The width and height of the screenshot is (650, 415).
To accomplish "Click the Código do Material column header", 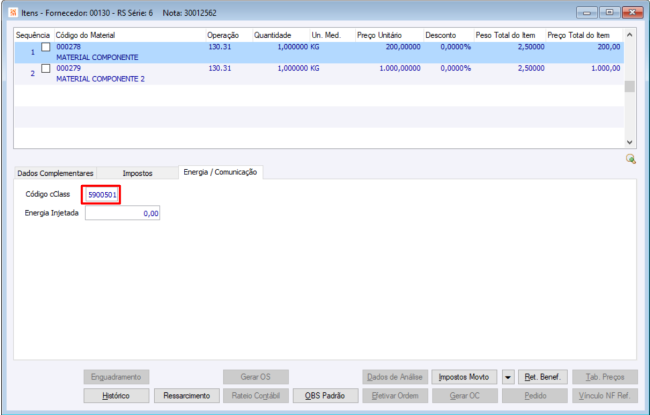I will 130,35.
